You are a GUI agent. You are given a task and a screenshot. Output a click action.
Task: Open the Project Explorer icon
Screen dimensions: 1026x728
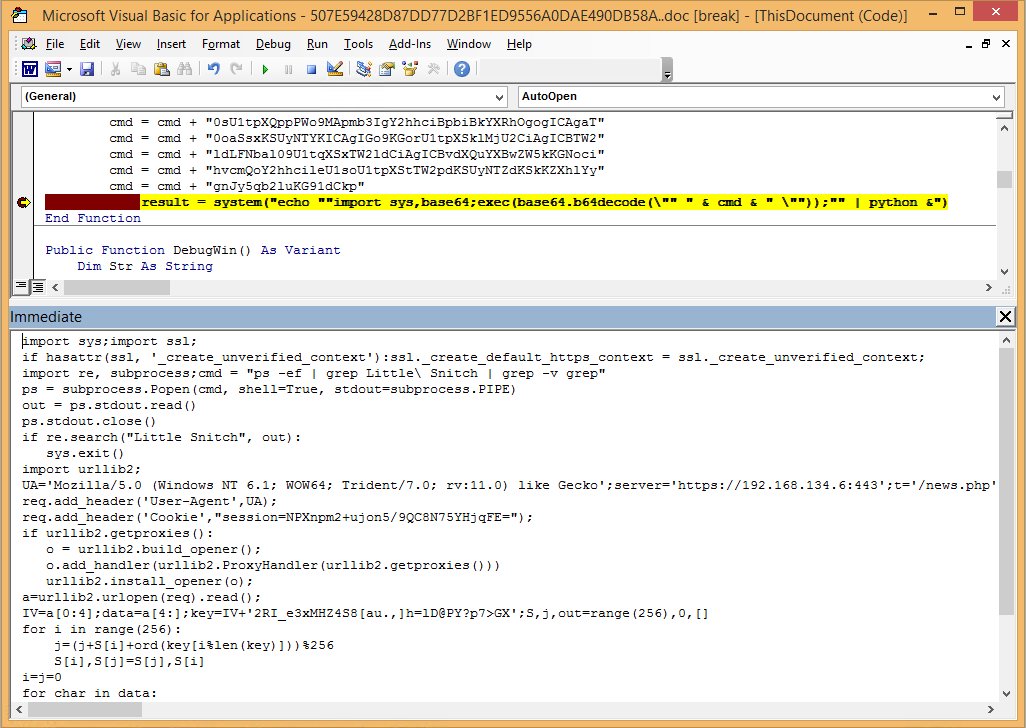click(x=364, y=69)
